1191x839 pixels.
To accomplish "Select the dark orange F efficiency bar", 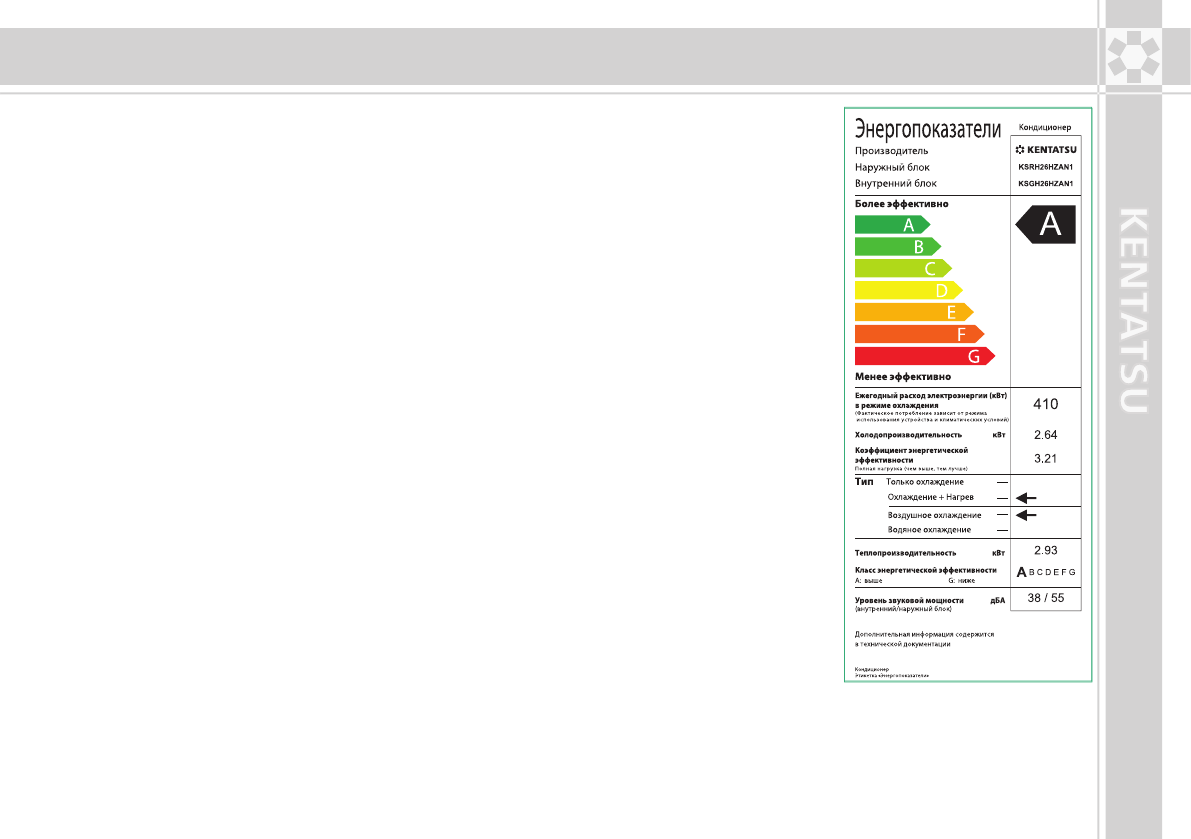I will [x=919, y=334].
